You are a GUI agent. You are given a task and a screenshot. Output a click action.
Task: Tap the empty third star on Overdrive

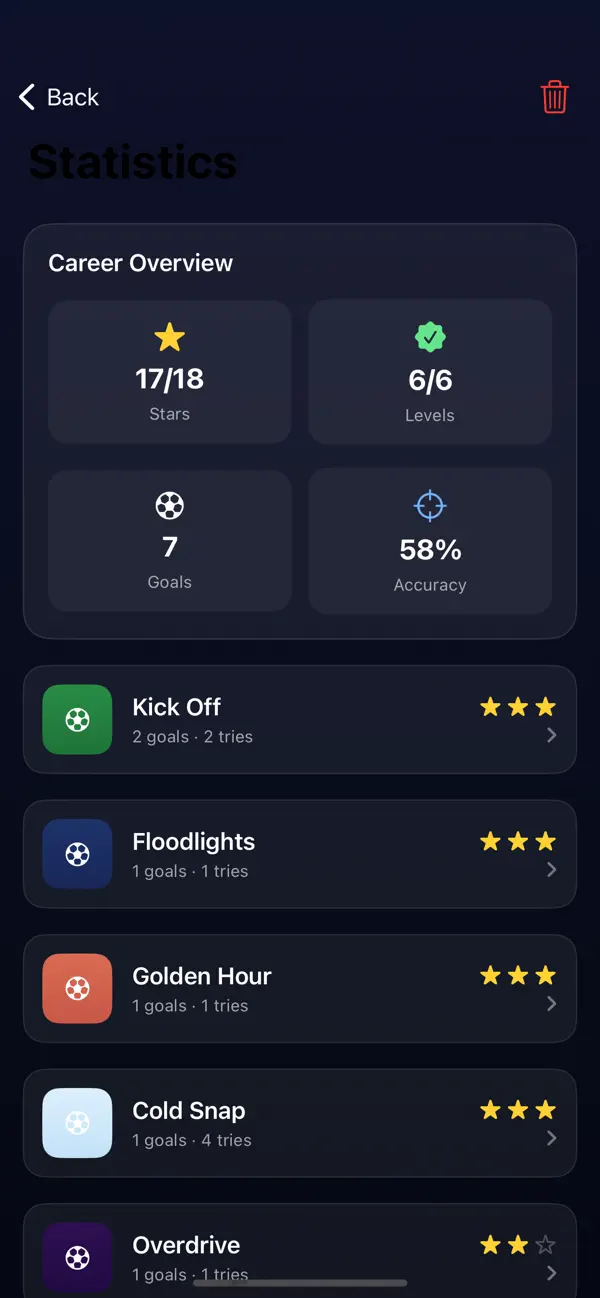click(545, 1245)
